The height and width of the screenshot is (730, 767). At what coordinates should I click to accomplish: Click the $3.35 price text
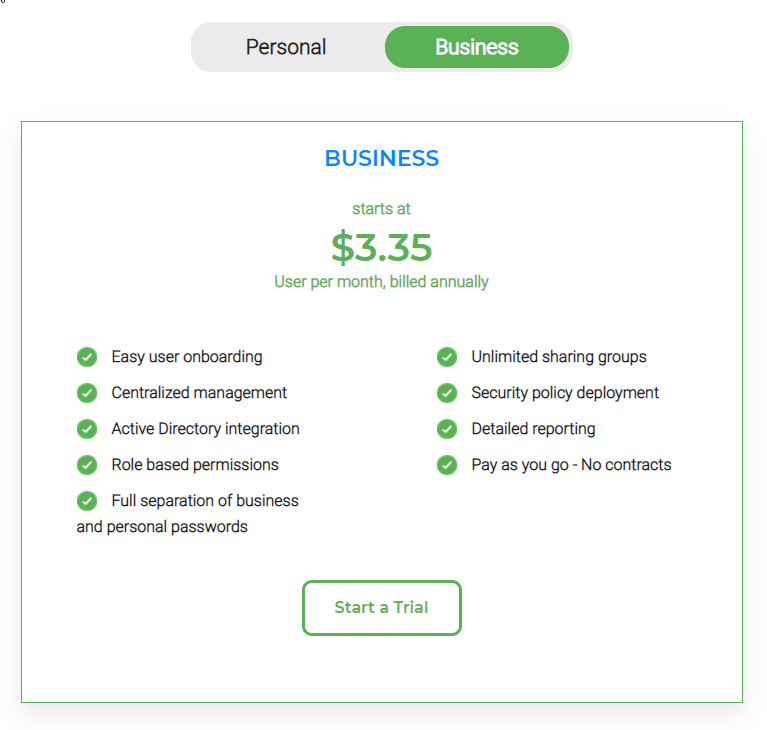[x=382, y=247]
